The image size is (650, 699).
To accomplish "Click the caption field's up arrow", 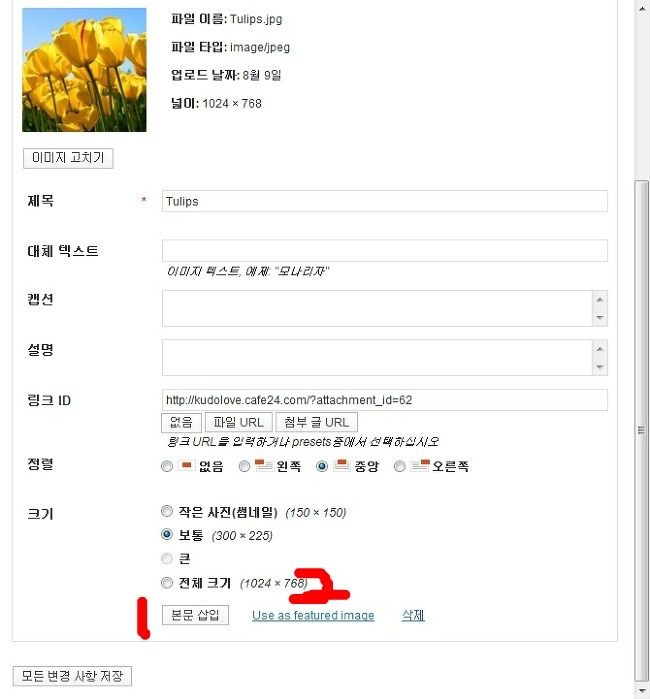I will pyautogui.click(x=600, y=300).
